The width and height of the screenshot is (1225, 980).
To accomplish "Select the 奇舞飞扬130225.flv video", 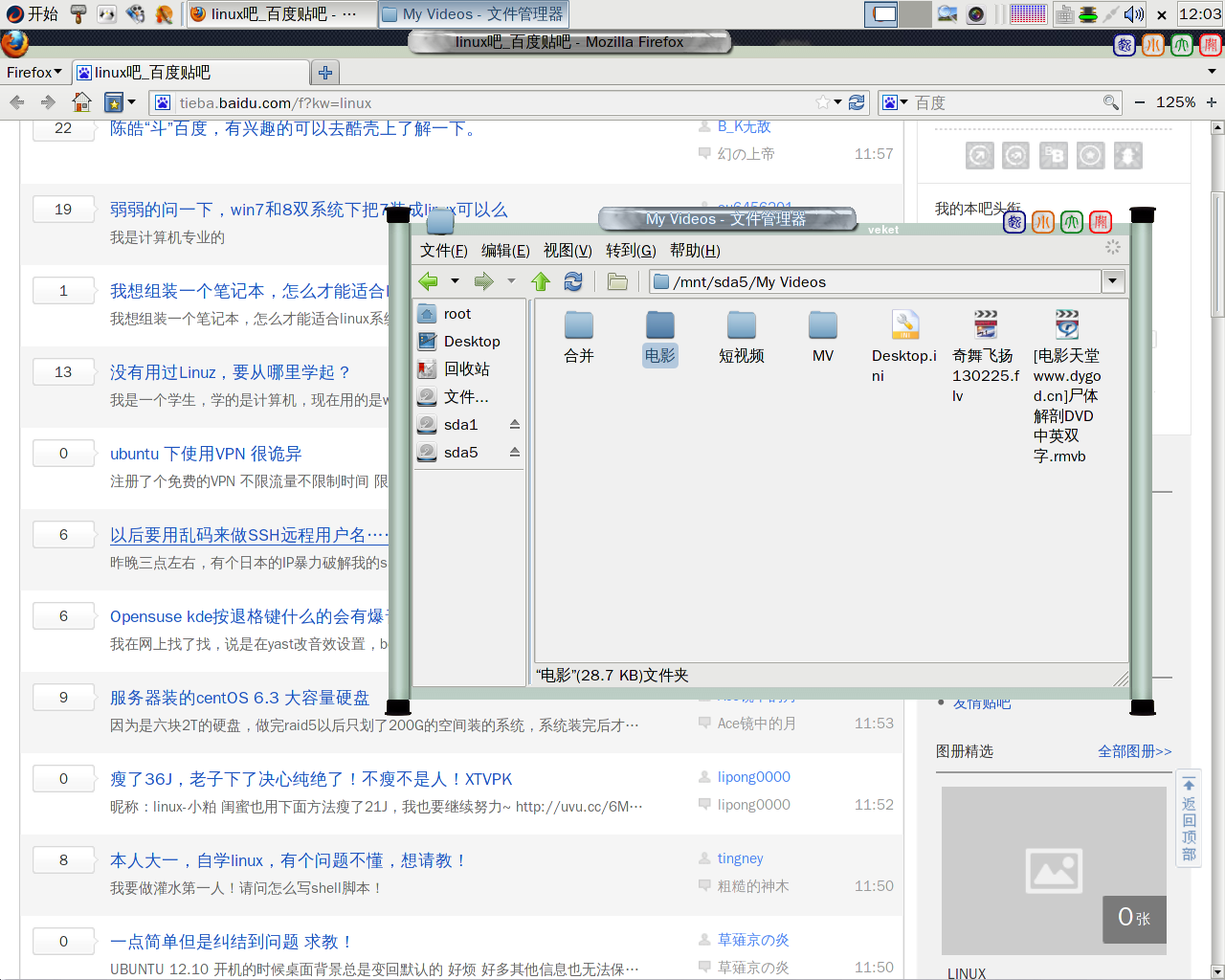I will (x=986, y=356).
